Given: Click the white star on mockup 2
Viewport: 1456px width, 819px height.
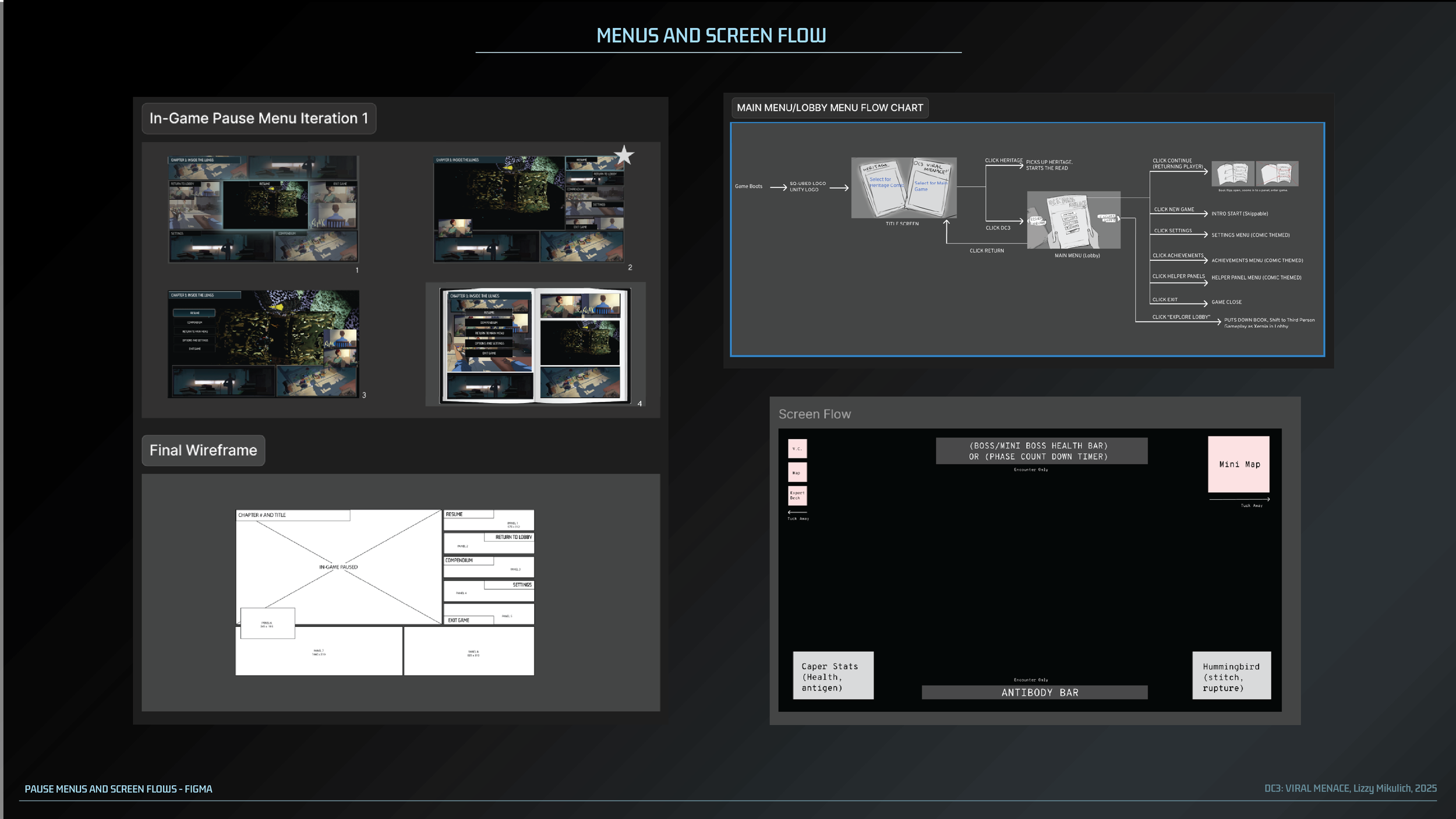Looking at the screenshot, I should [624, 155].
